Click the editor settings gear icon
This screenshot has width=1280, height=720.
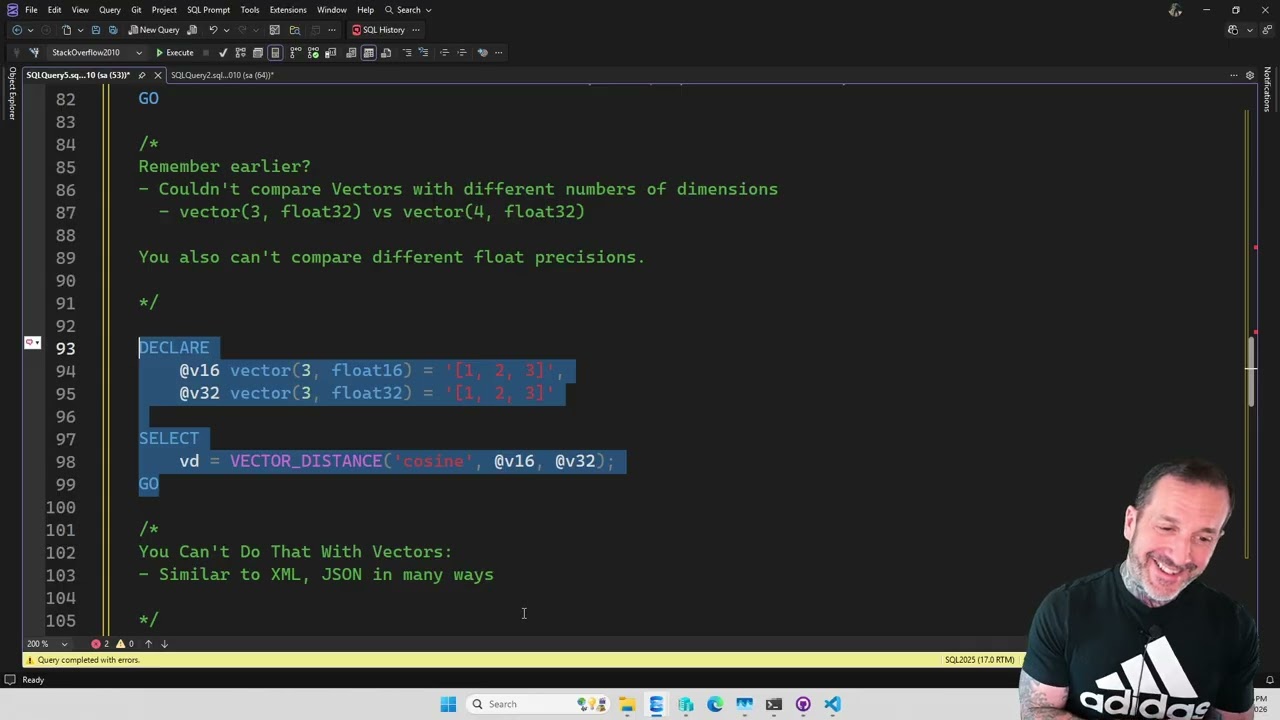point(1249,75)
